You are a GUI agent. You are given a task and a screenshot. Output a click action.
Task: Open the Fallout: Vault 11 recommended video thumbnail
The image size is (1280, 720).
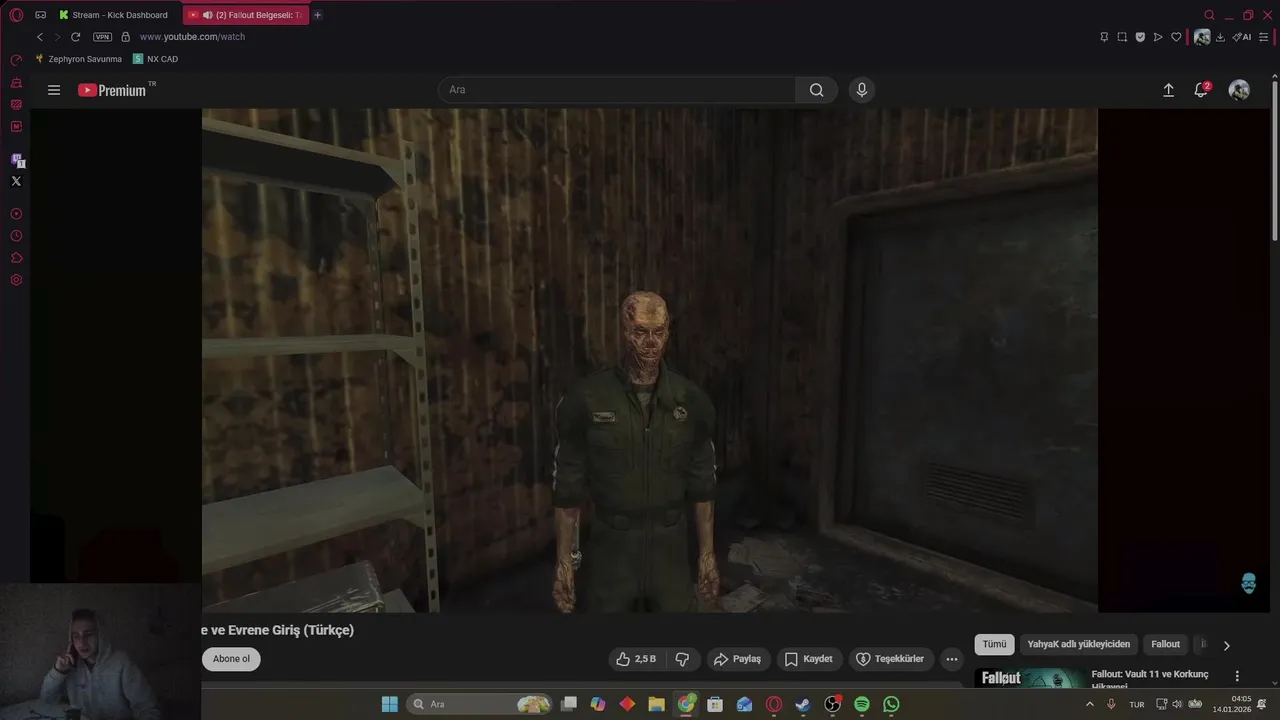coord(1030,678)
